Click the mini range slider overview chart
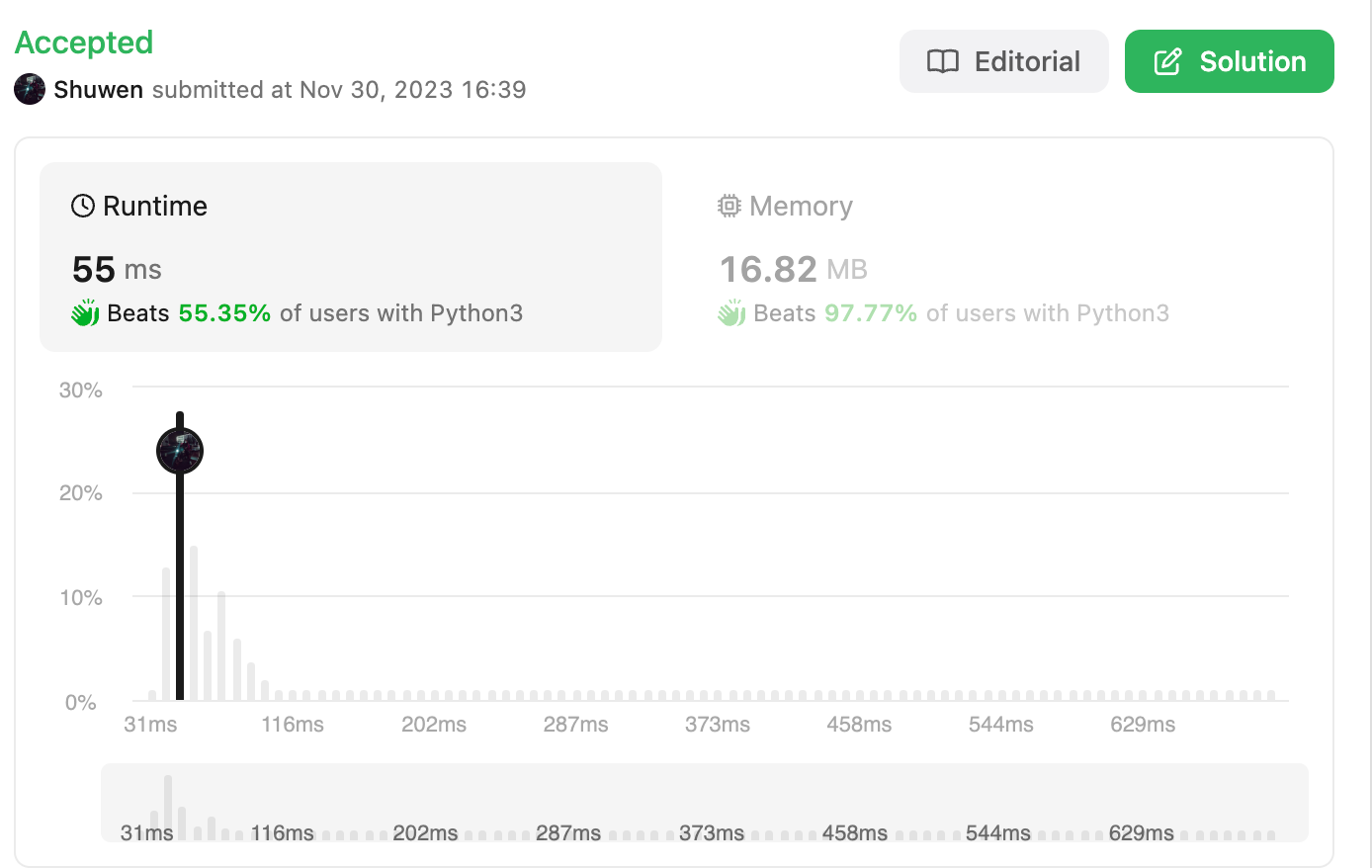1372x868 pixels. (704, 803)
